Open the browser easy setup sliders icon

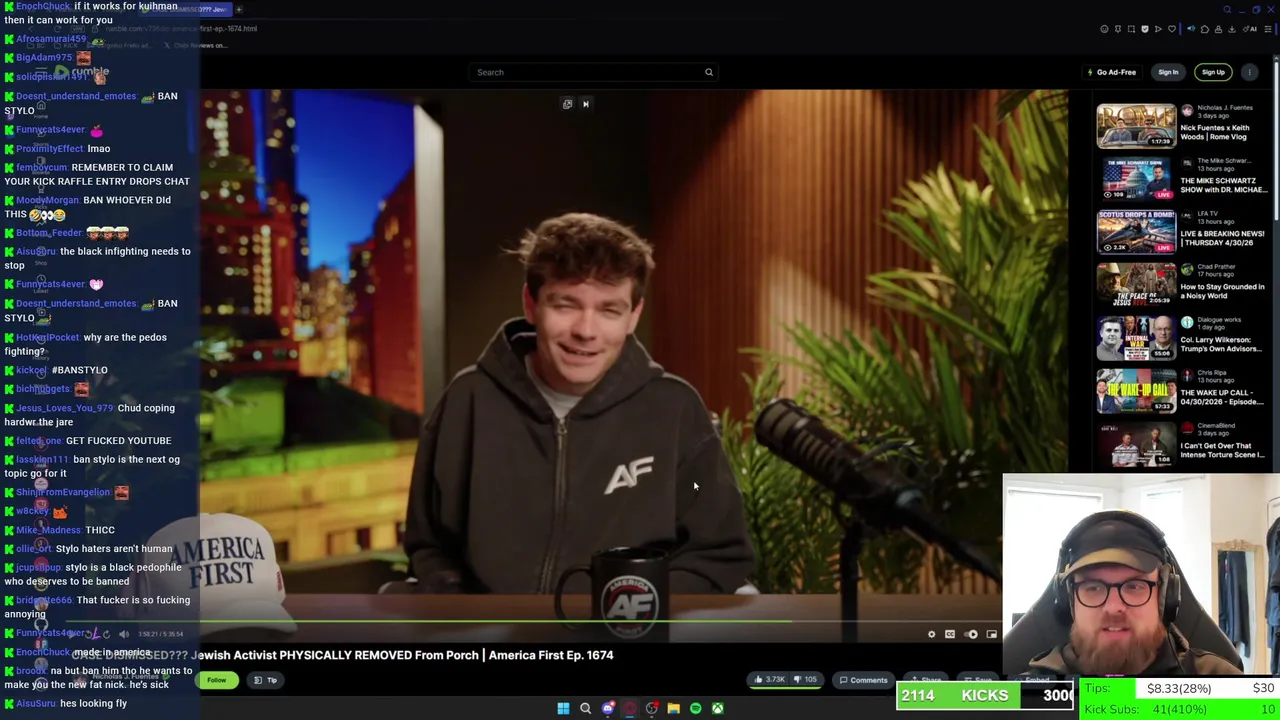(1268, 29)
